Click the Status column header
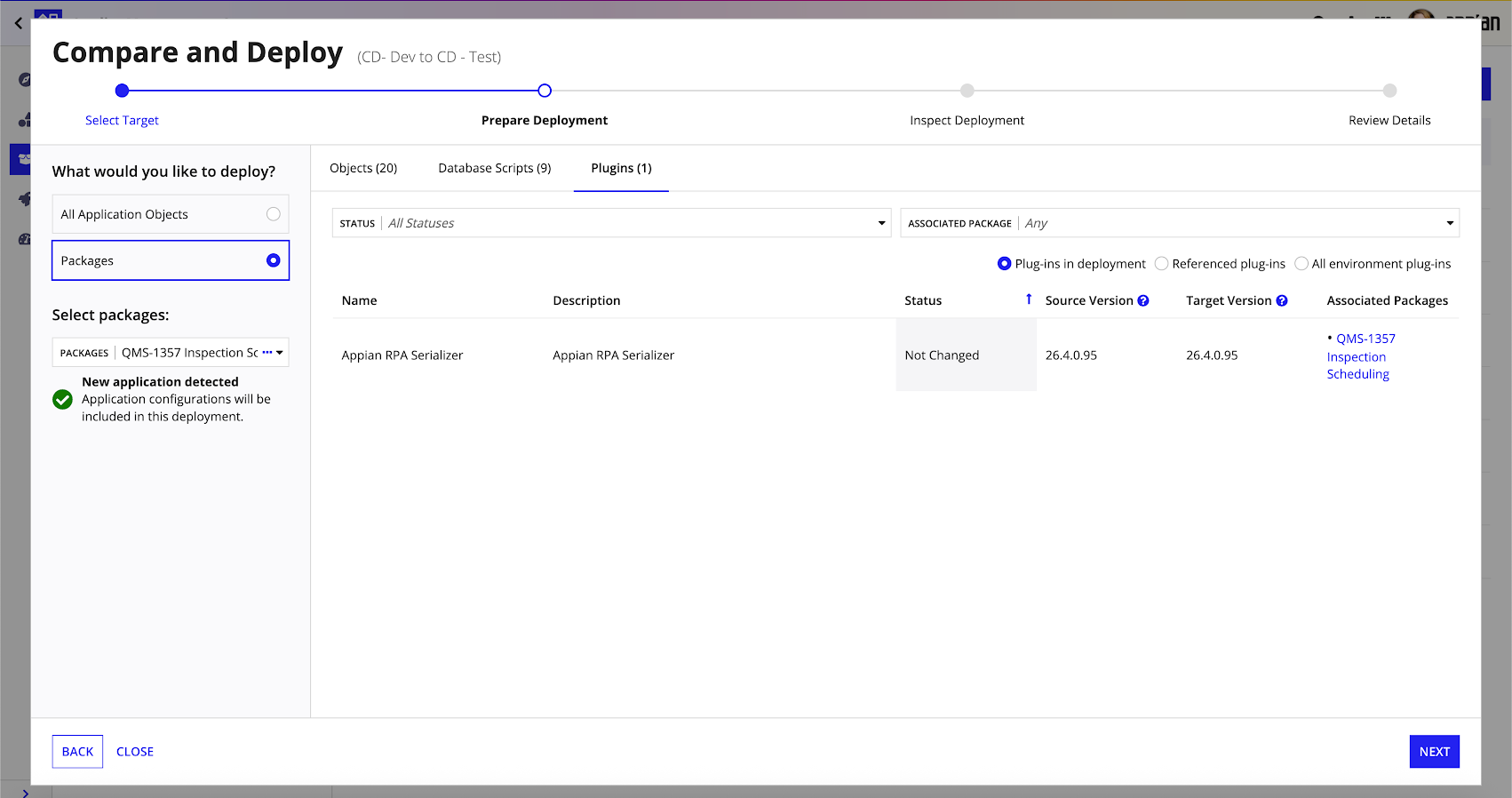Image resolution: width=1512 pixels, height=798 pixels. tap(923, 301)
